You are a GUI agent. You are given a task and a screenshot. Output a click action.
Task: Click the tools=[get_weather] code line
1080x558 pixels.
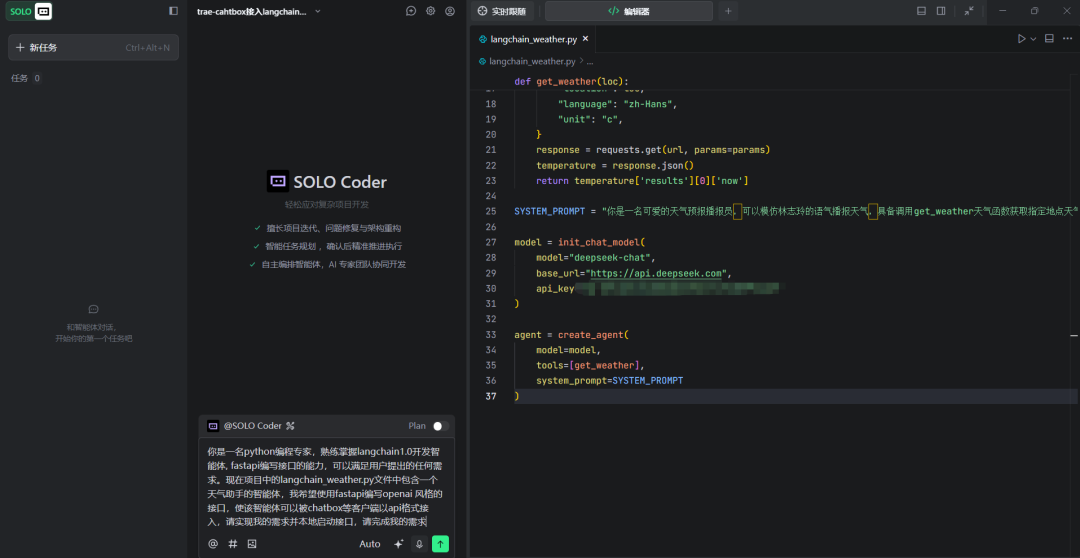(590, 365)
